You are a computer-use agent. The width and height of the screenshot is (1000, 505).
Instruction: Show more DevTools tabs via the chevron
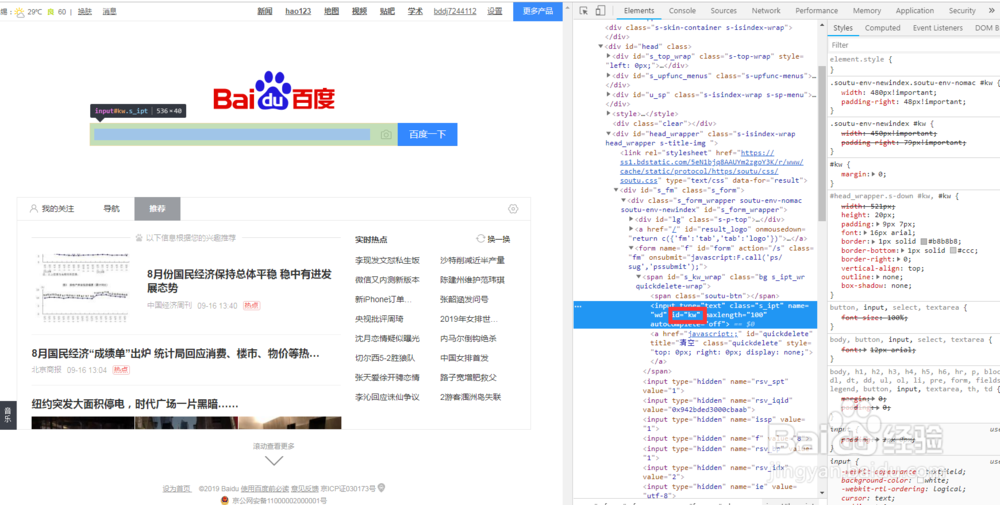[x=992, y=11]
